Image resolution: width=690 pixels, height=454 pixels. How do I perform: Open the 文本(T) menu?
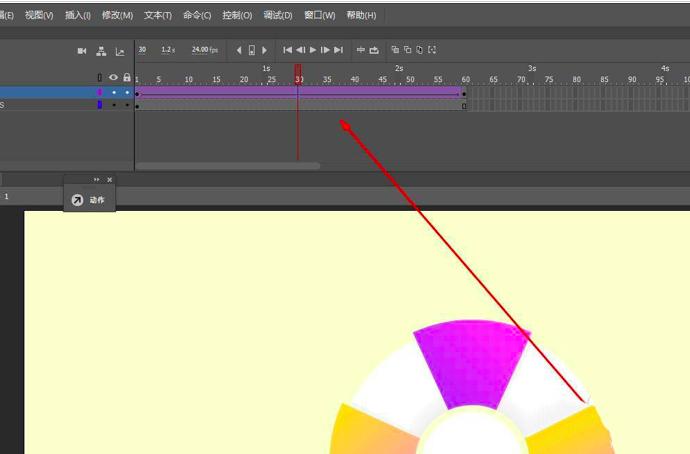coord(158,15)
